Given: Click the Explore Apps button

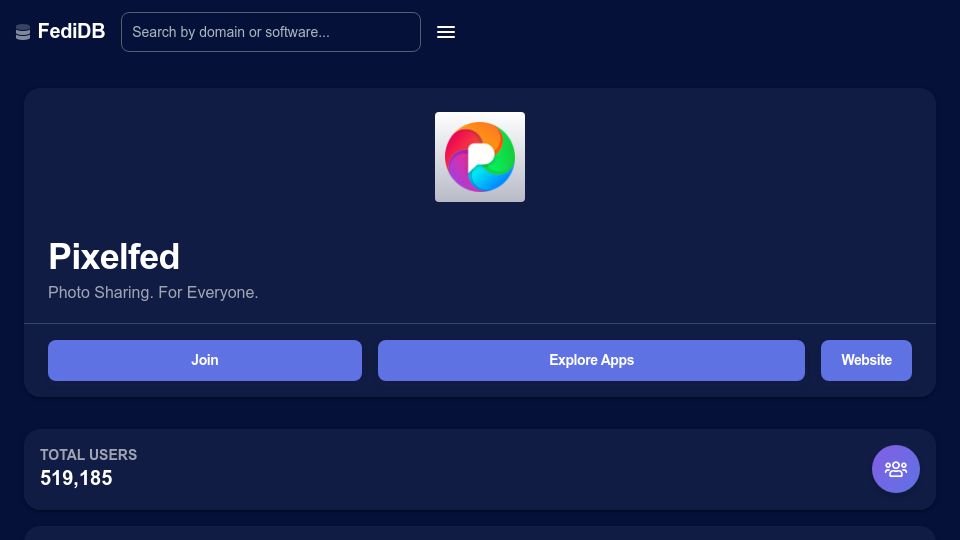Looking at the screenshot, I should coord(591,360).
